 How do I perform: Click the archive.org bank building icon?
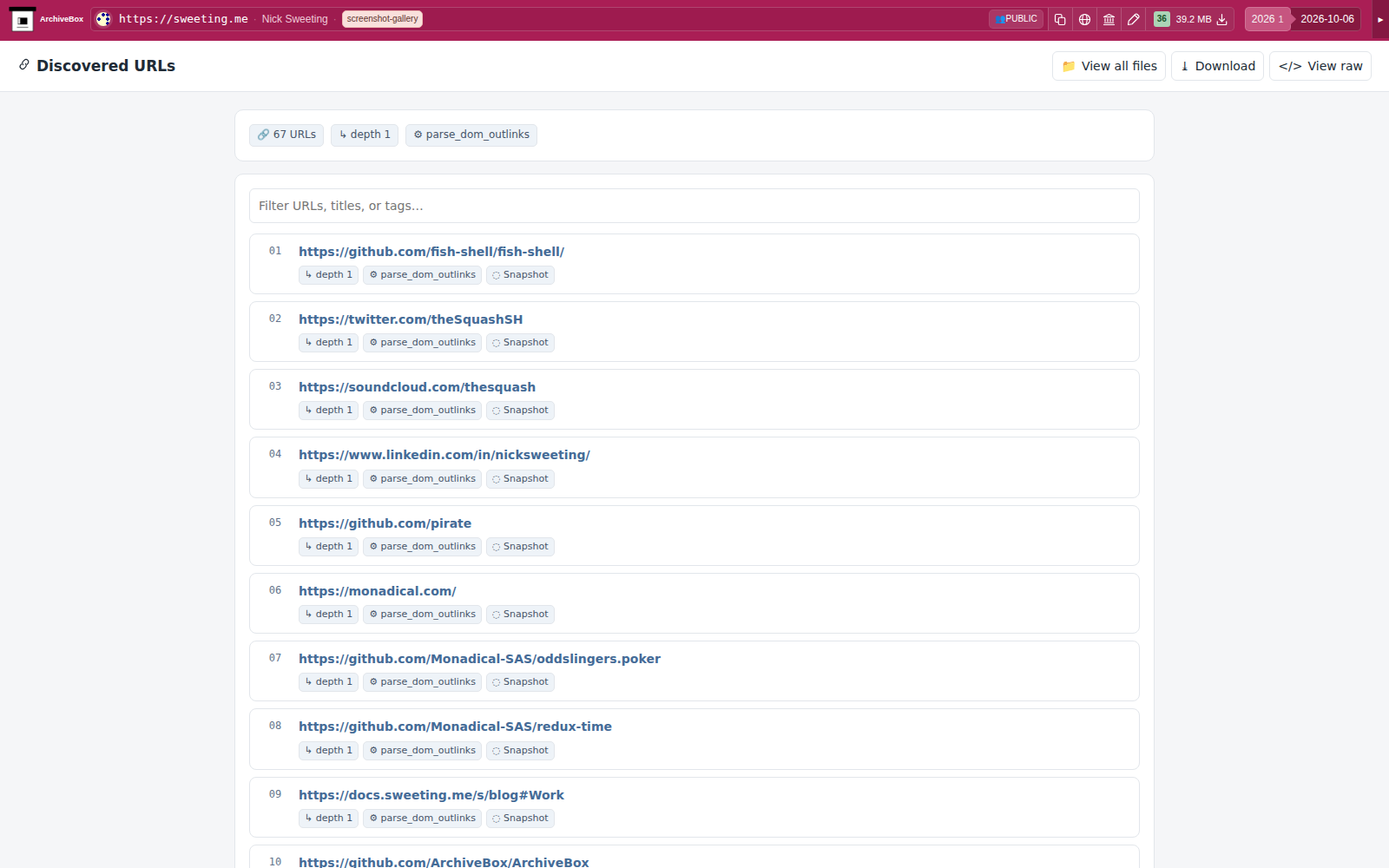(1109, 19)
